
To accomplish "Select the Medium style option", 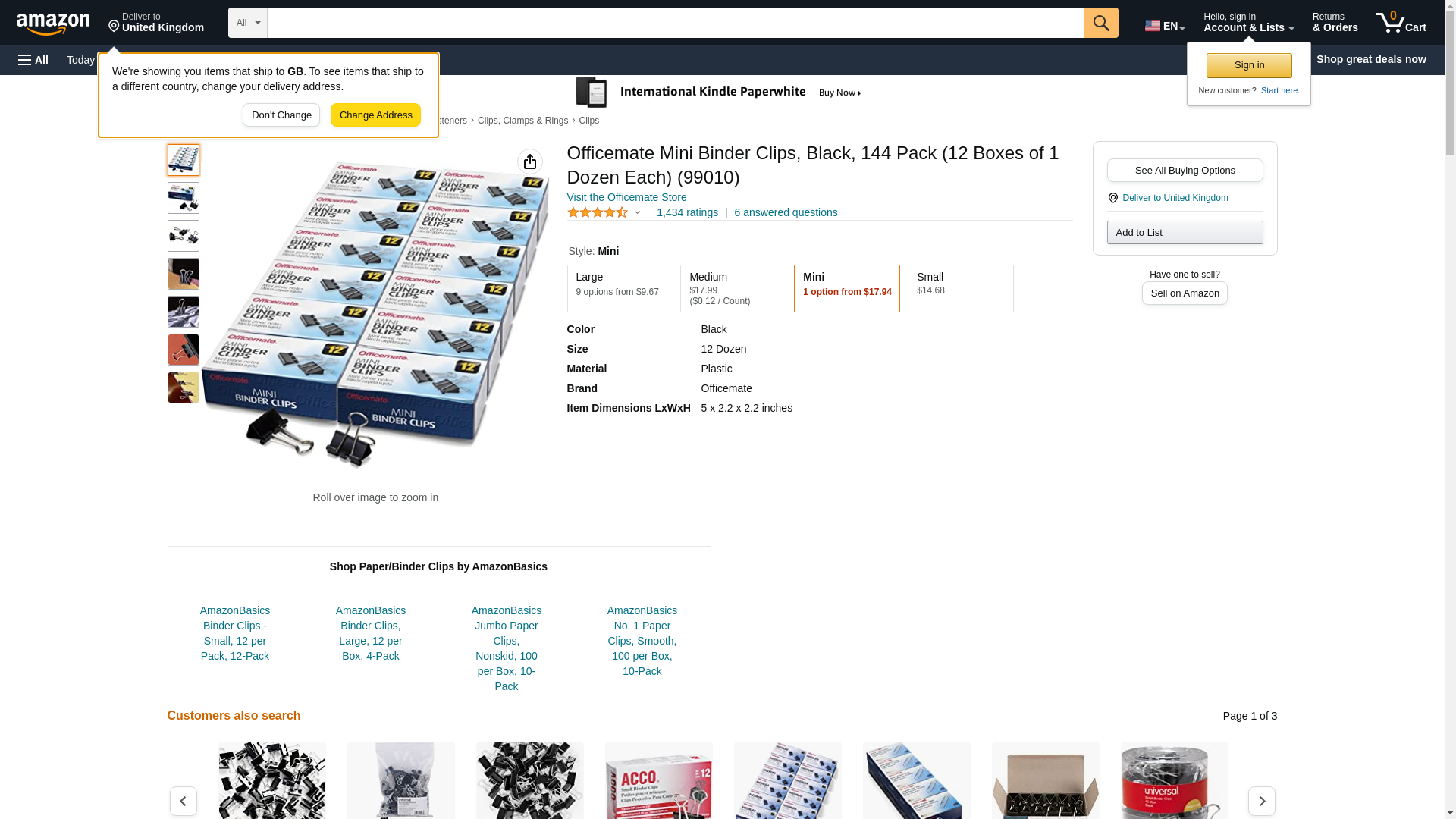I will (x=733, y=288).
